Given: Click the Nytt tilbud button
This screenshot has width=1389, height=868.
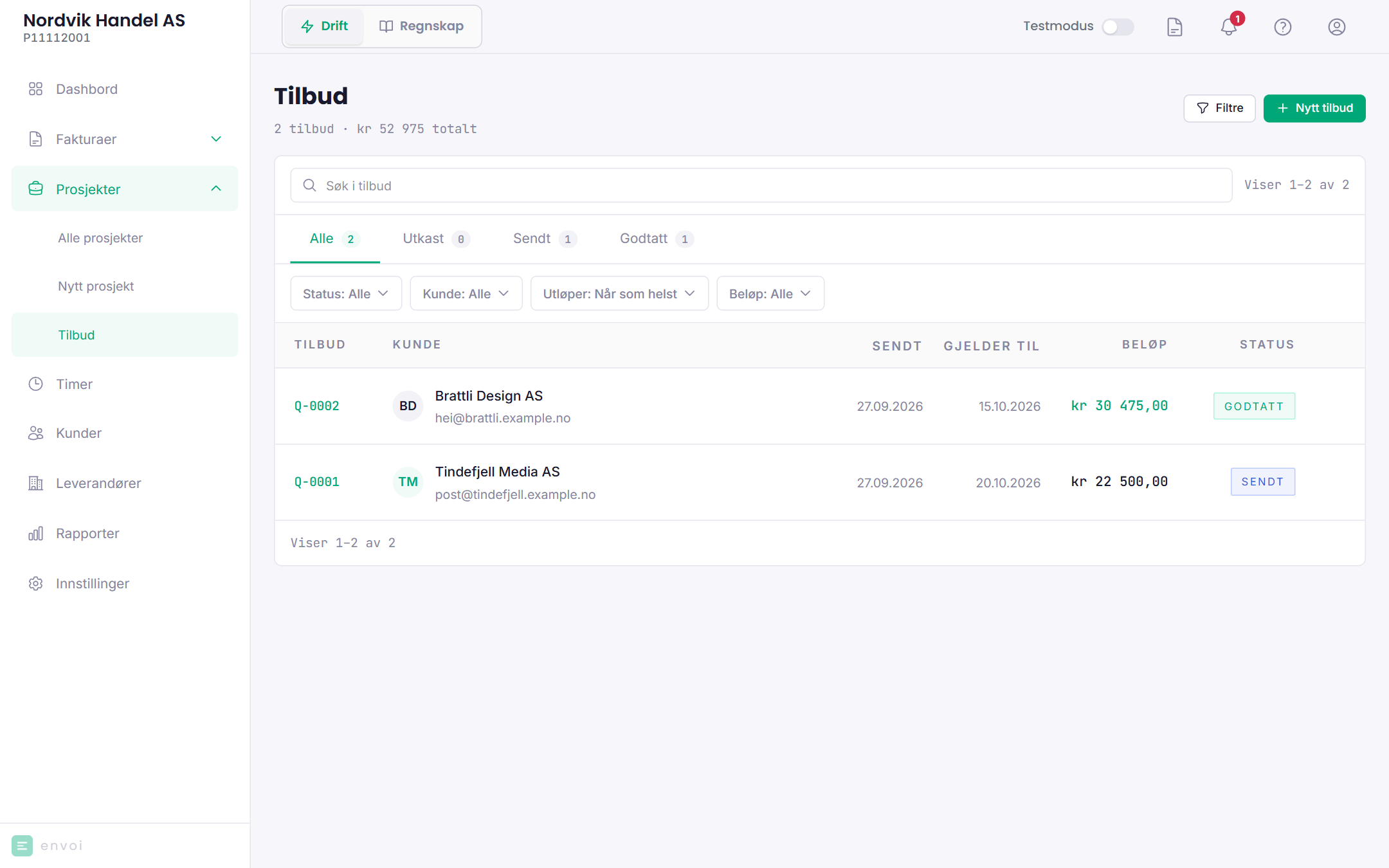Looking at the screenshot, I should 1314,108.
